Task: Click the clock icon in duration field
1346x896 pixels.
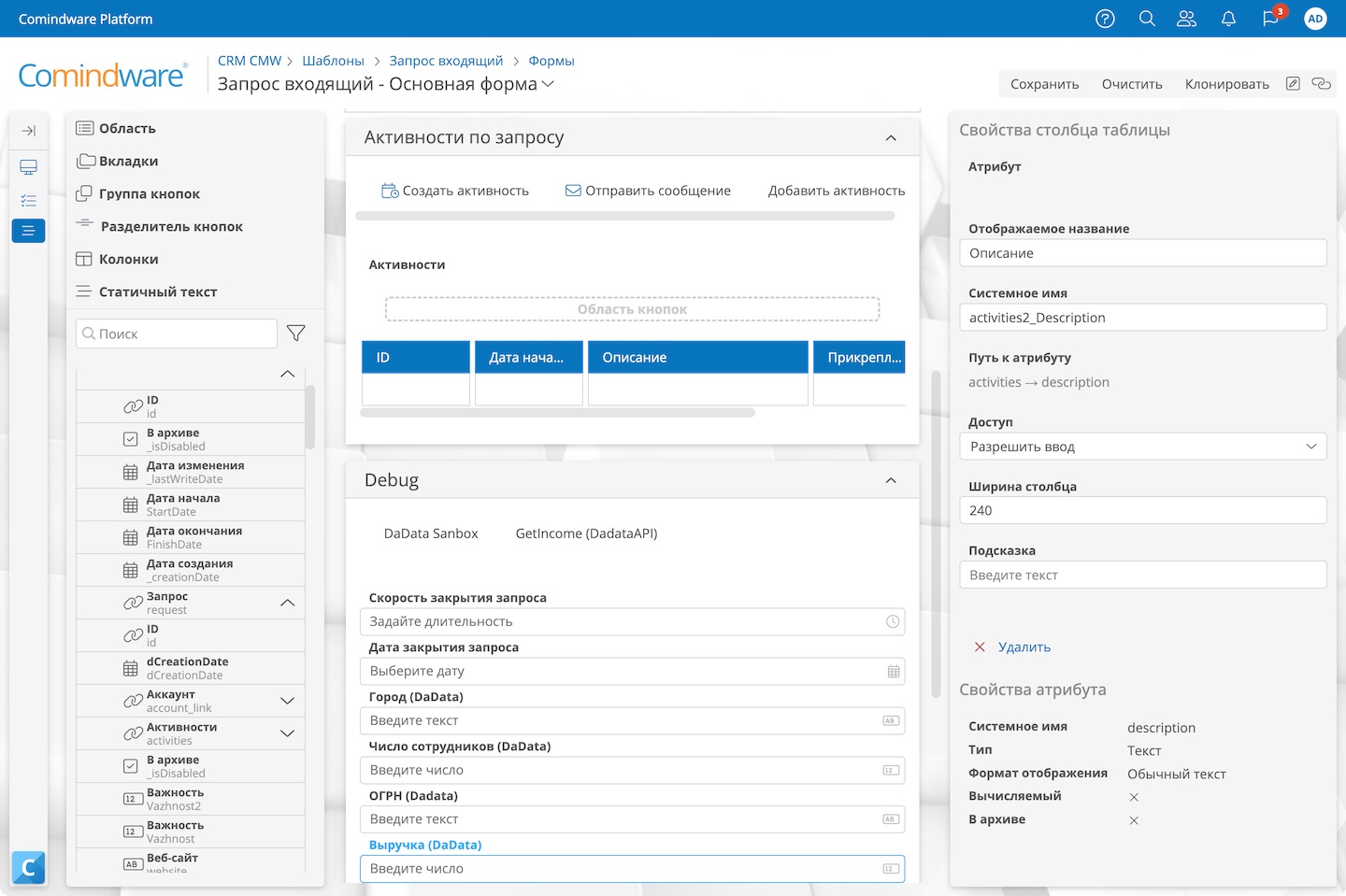Action: (x=893, y=621)
